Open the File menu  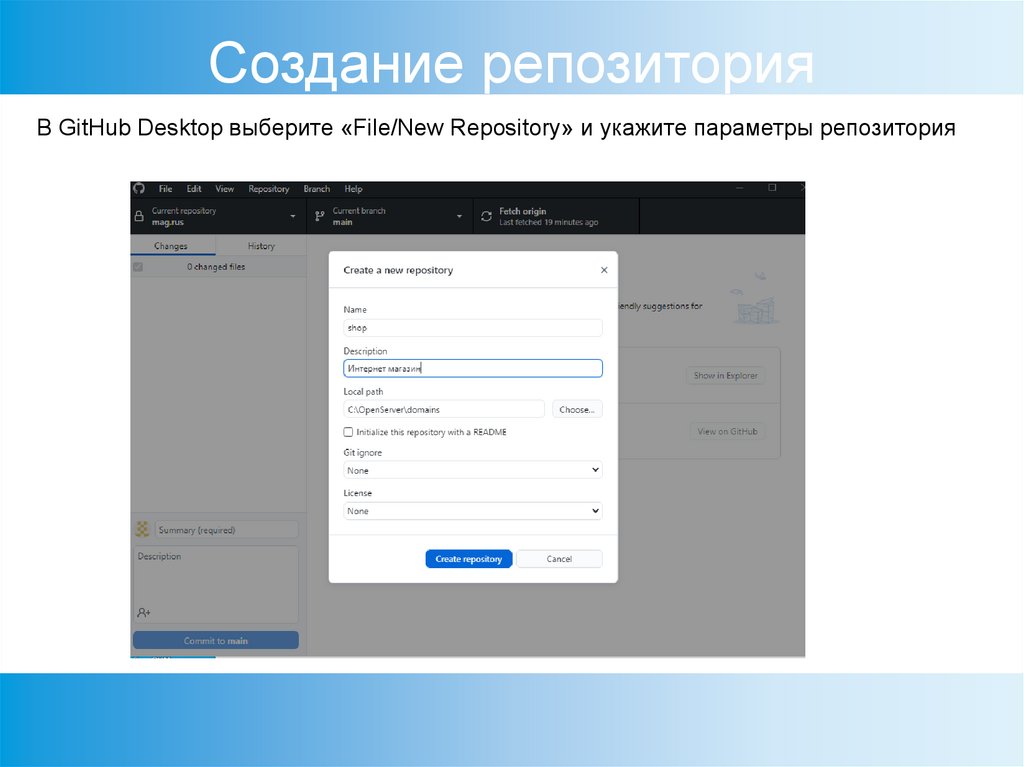165,189
